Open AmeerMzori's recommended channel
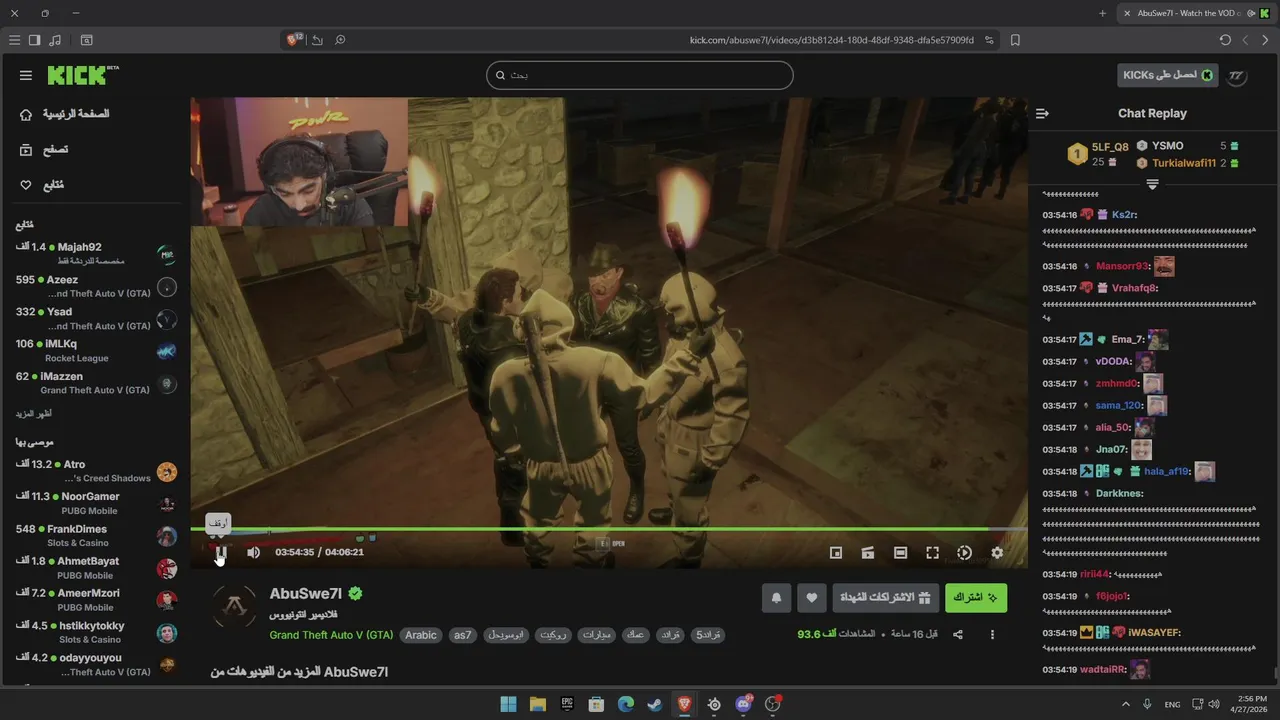Image resolution: width=1280 pixels, height=720 pixels. point(96,600)
